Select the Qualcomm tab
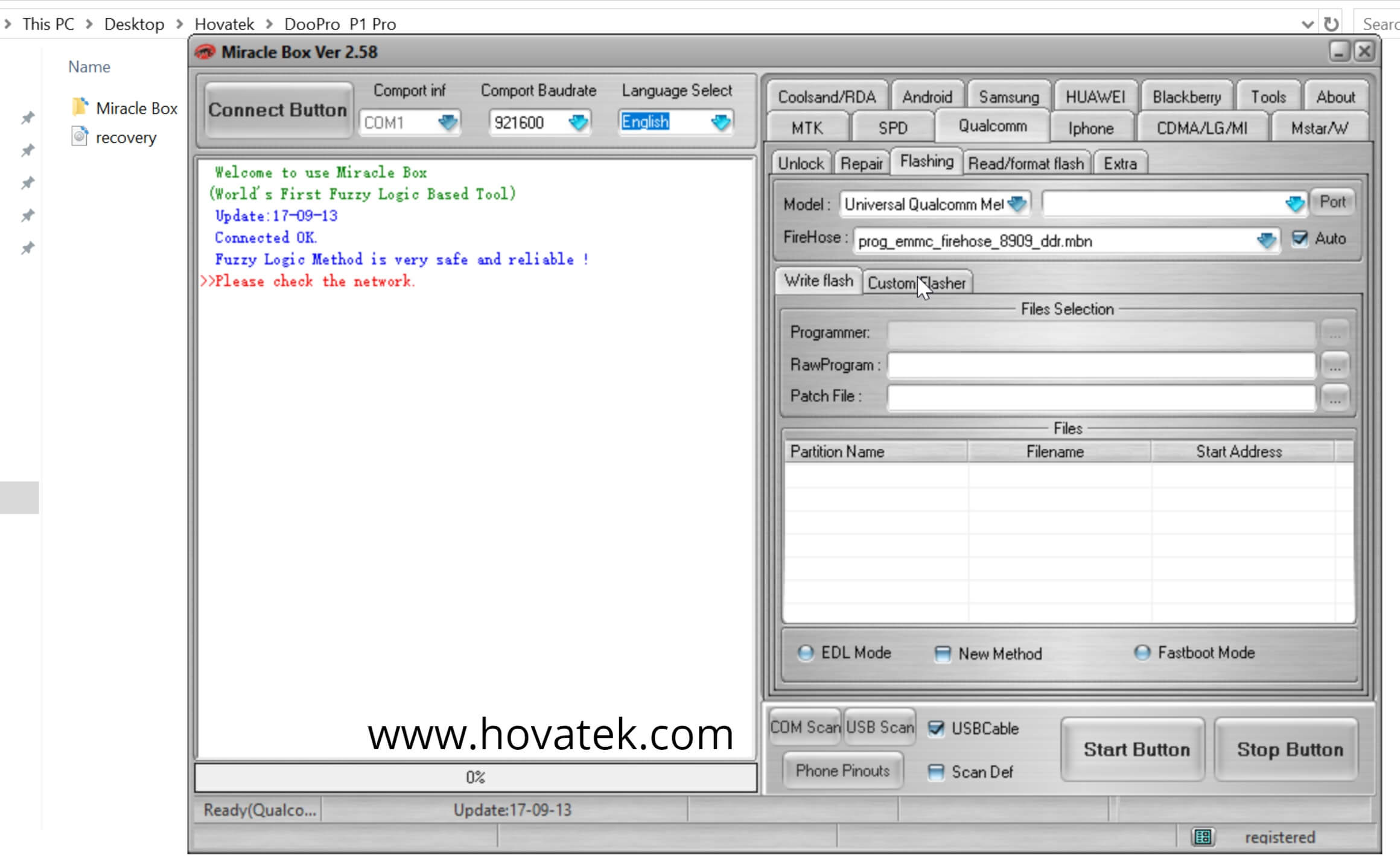Screen dimensions: 1400x856 (993, 125)
